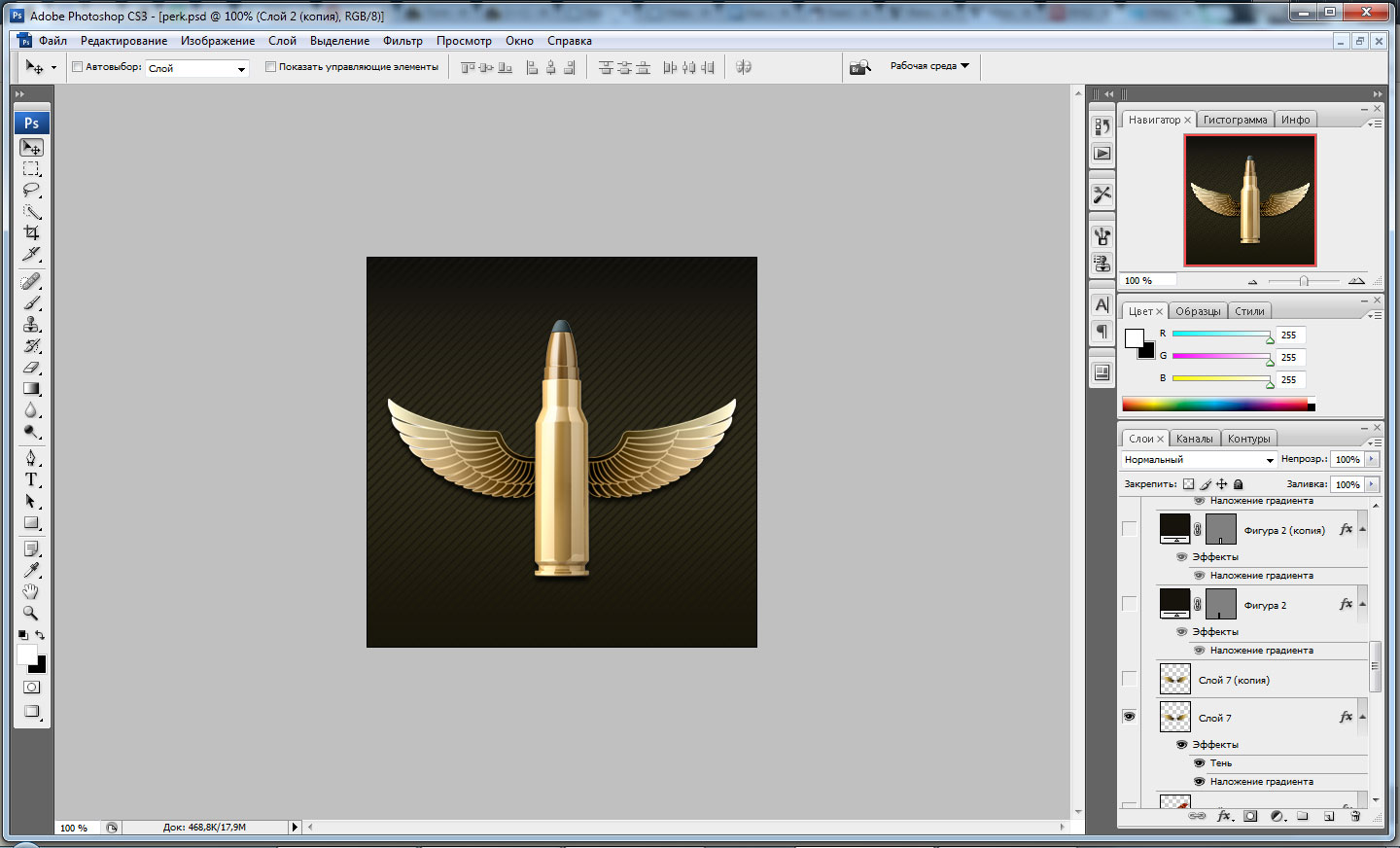The image size is (1400, 848).
Task: Toggle lock position in Layers panel
Action: (1221, 484)
